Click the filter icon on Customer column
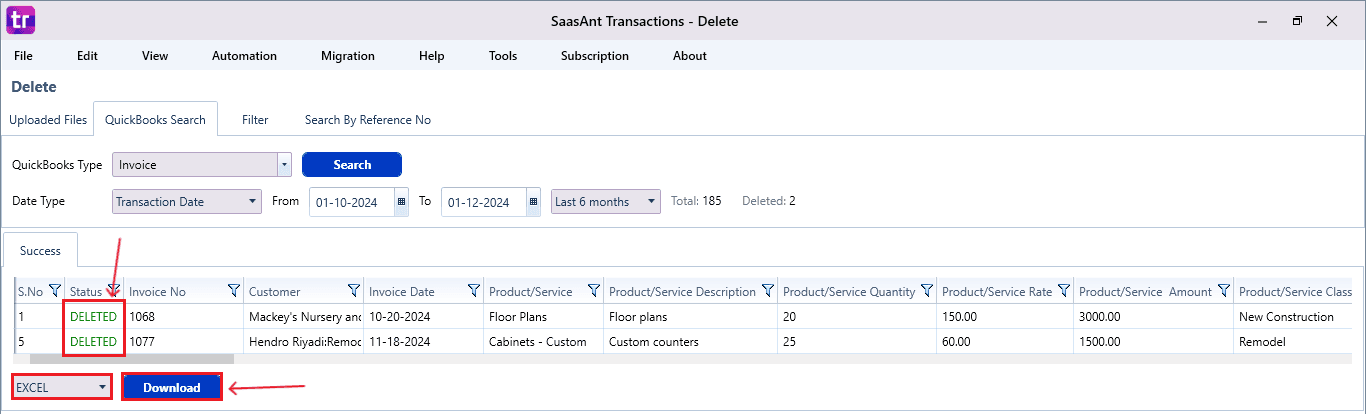Image resolution: width=1366 pixels, height=414 pixels. [x=353, y=291]
